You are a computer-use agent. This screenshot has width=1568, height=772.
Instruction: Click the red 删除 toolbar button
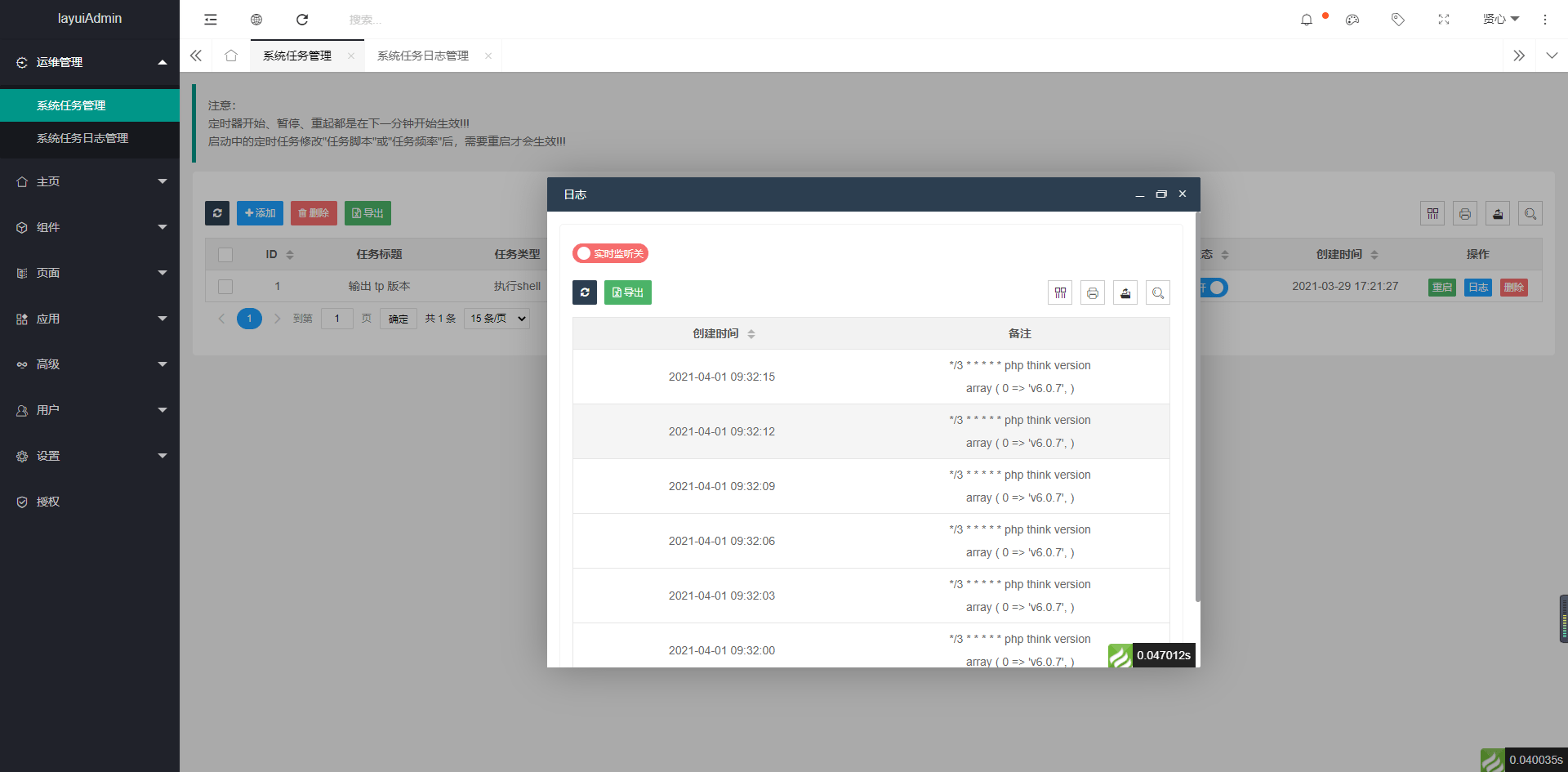pos(314,213)
